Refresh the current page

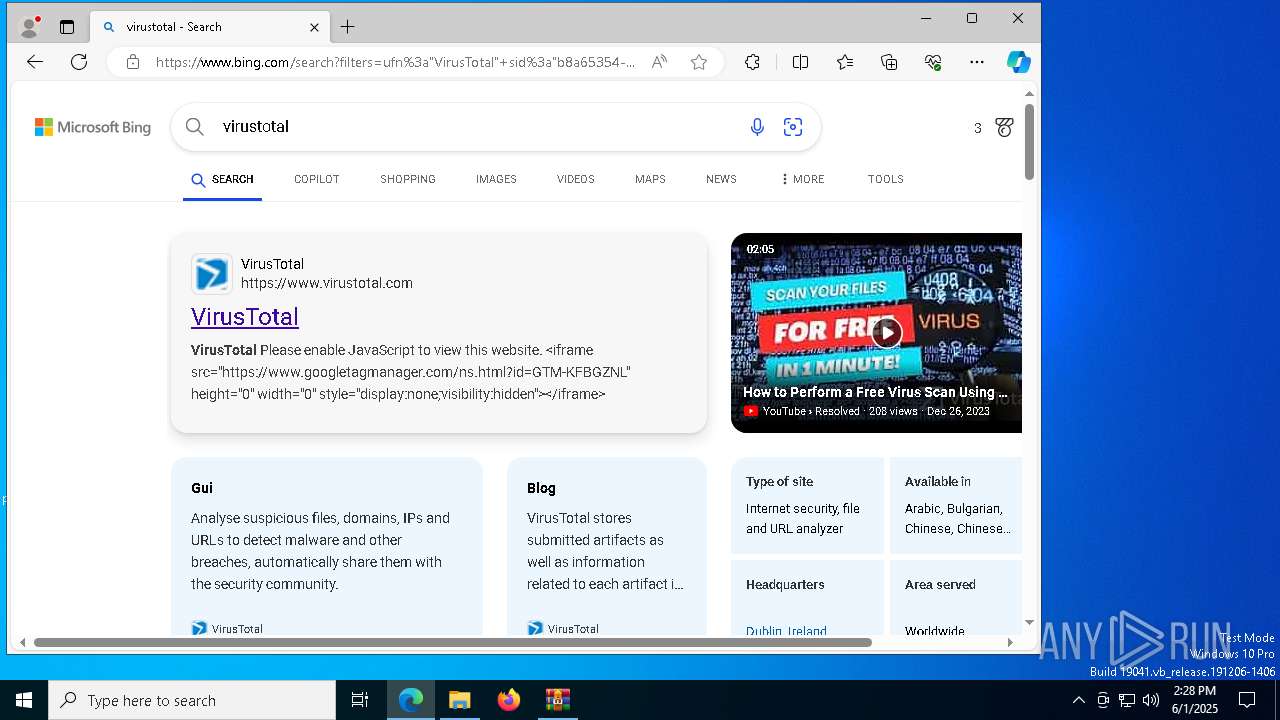[79, 62]
